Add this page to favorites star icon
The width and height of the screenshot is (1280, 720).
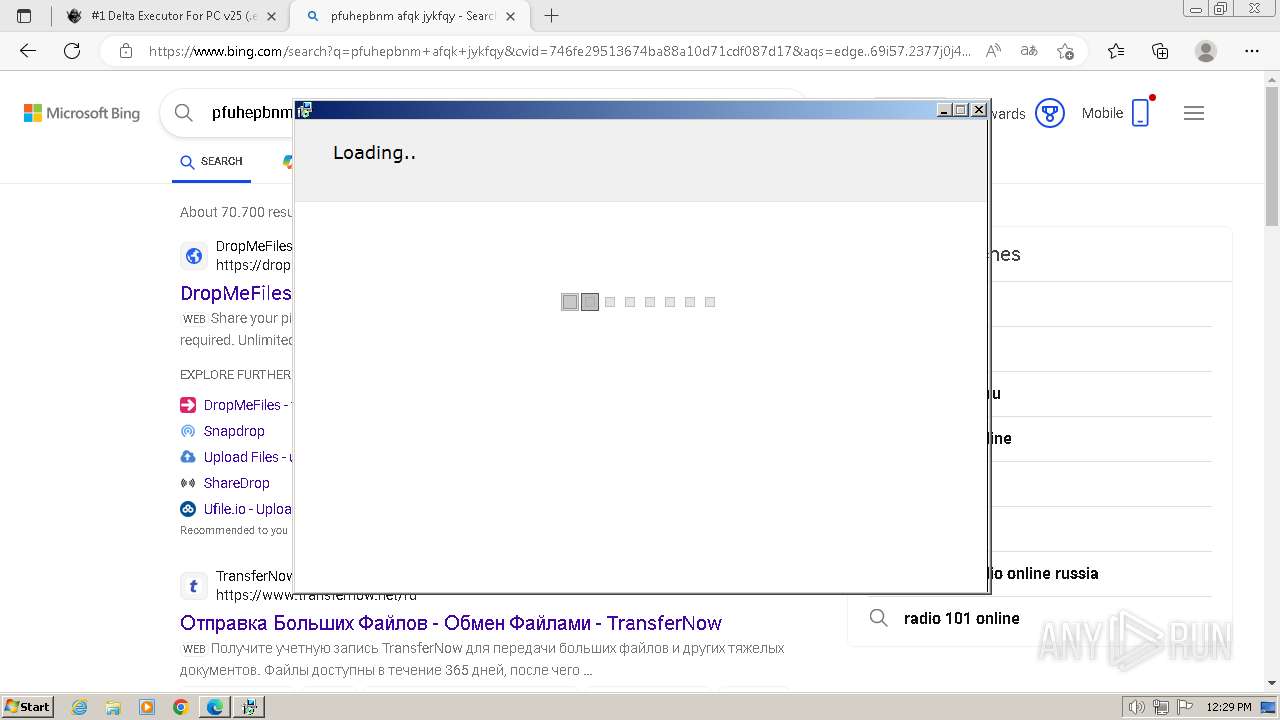tap(1065, 51)
